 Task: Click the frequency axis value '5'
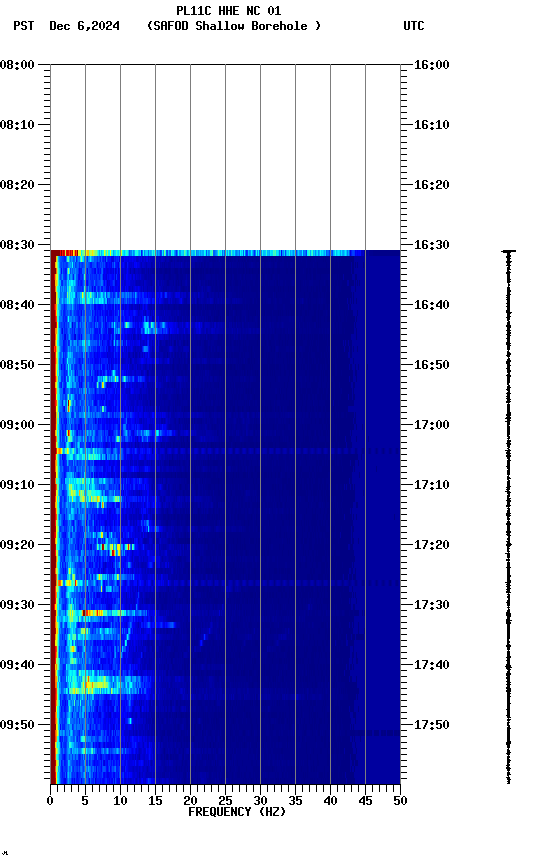point(85,801)
